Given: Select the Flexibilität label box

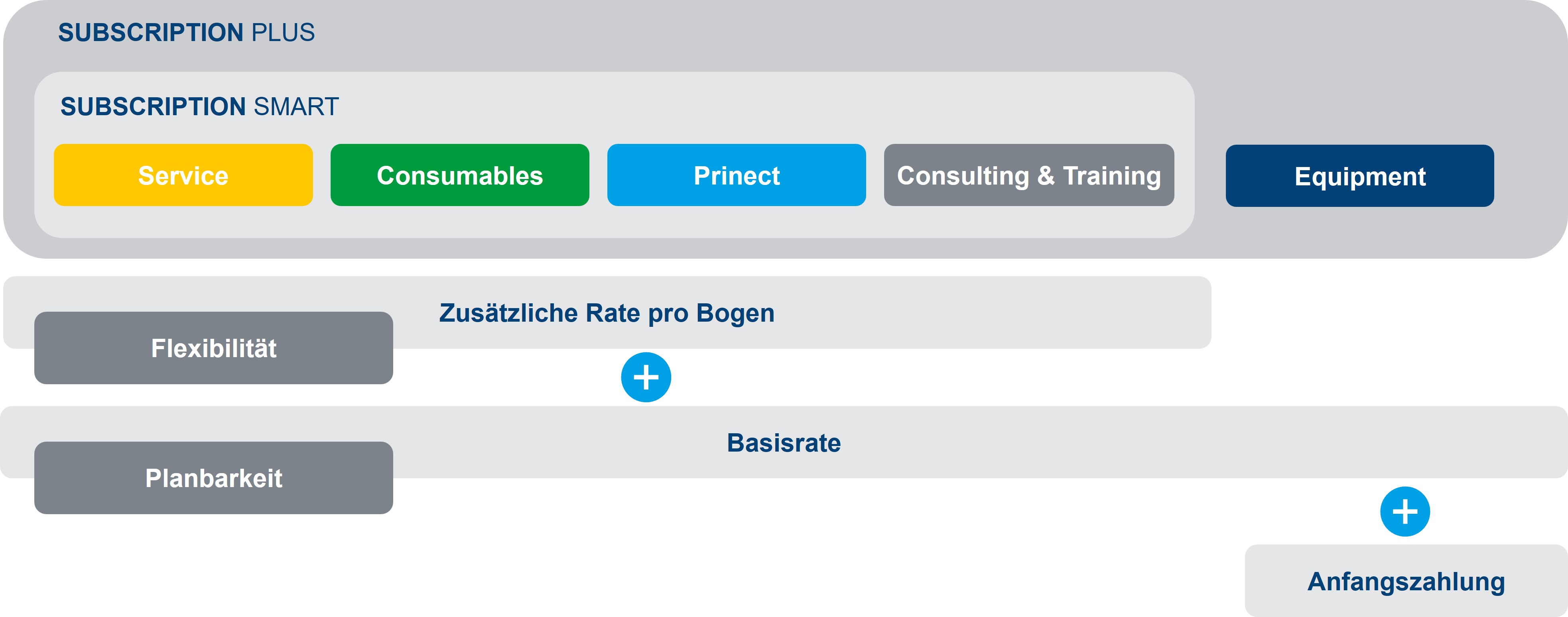Looking at the screenshot, I should coord(214,348).
